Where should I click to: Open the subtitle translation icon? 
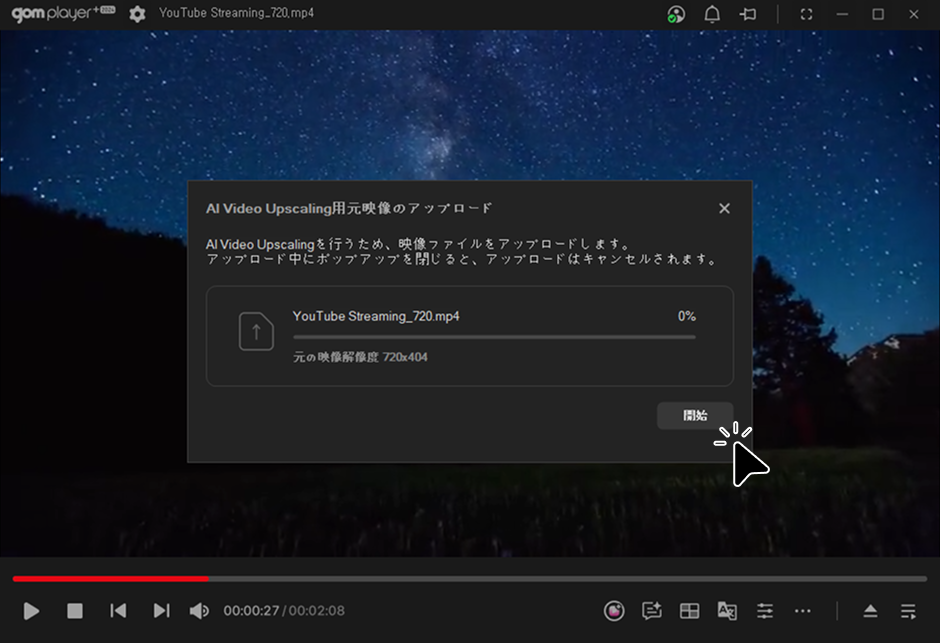727,610
